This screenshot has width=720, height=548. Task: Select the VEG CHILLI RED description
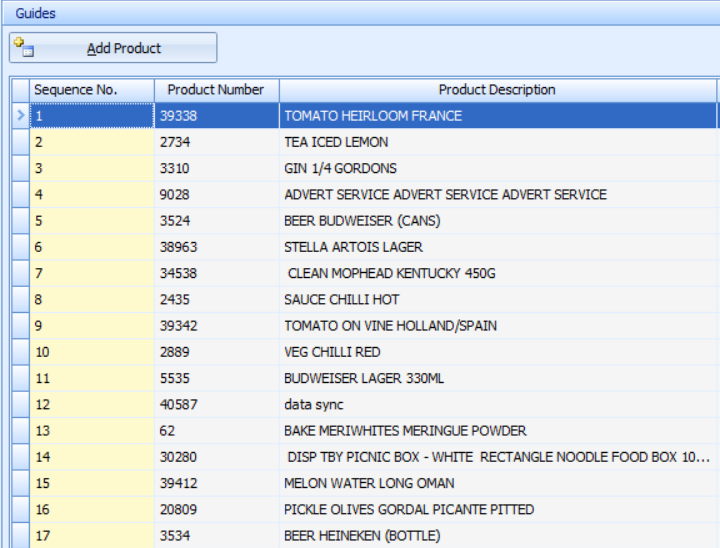332,352
